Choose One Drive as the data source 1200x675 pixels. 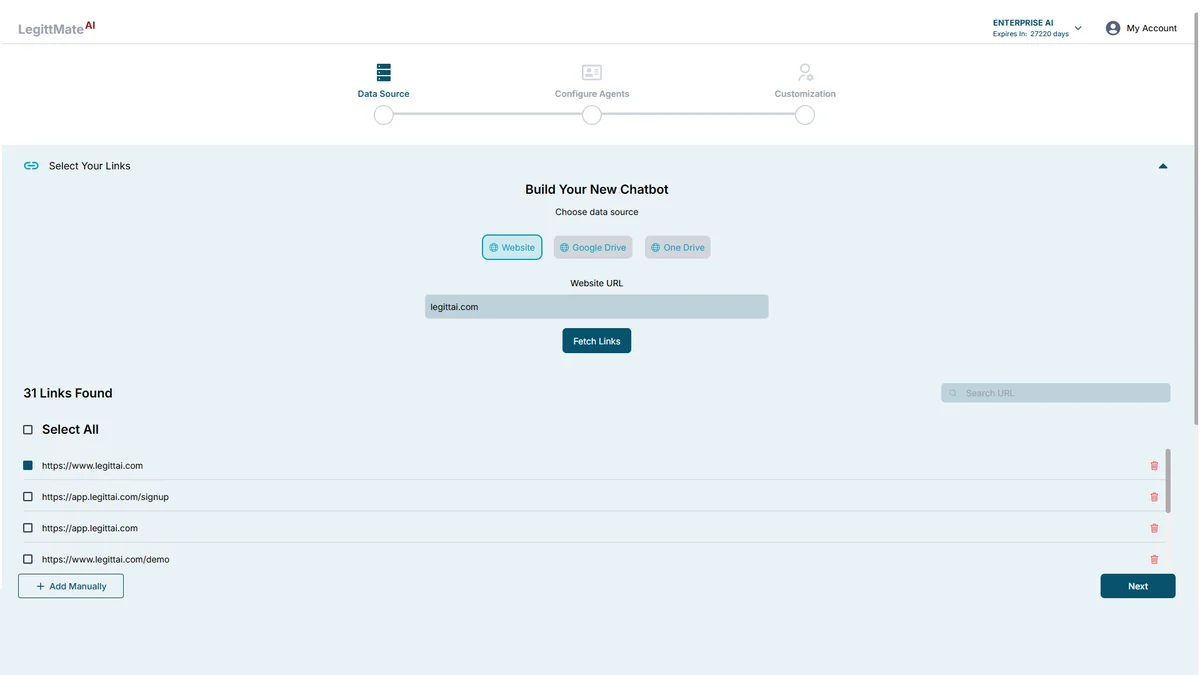[678, 247]
